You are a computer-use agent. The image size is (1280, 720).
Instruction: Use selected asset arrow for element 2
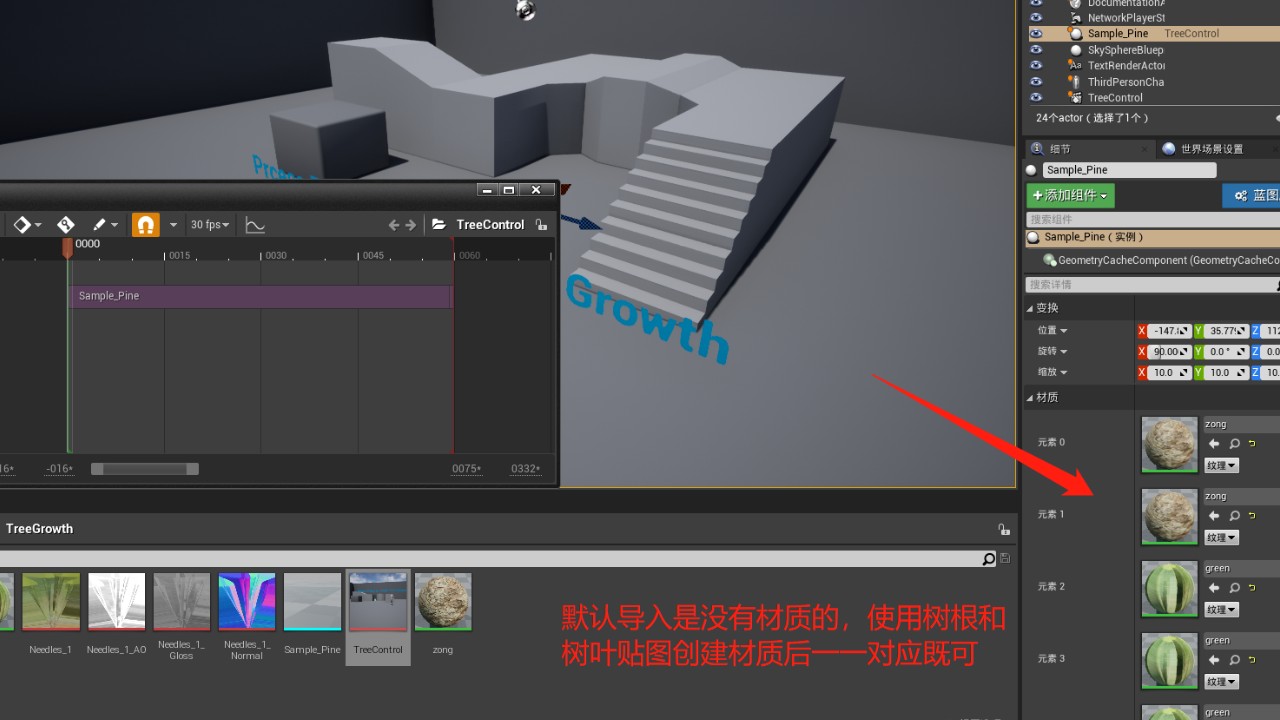click(1214, 588)
